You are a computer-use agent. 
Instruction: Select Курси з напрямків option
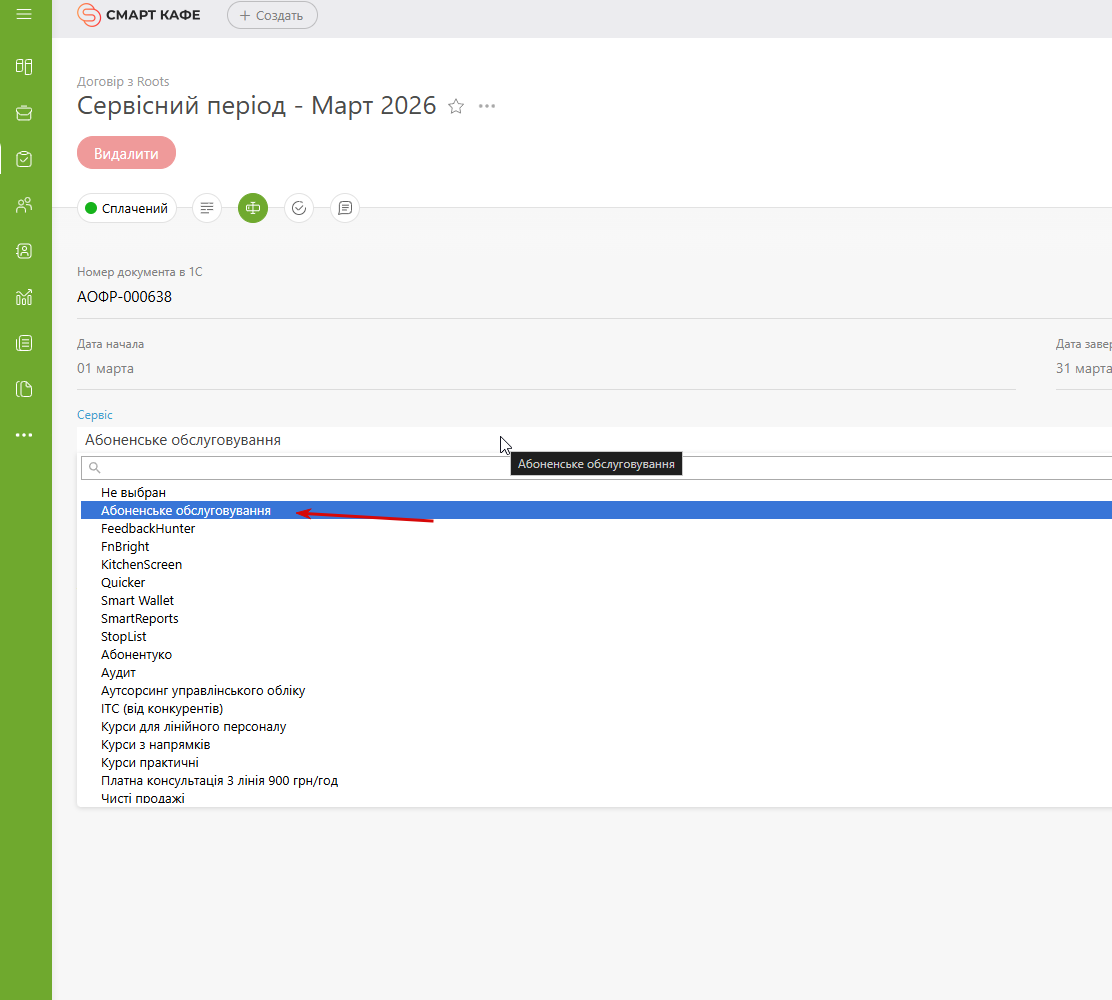click(x=596, y=745)
